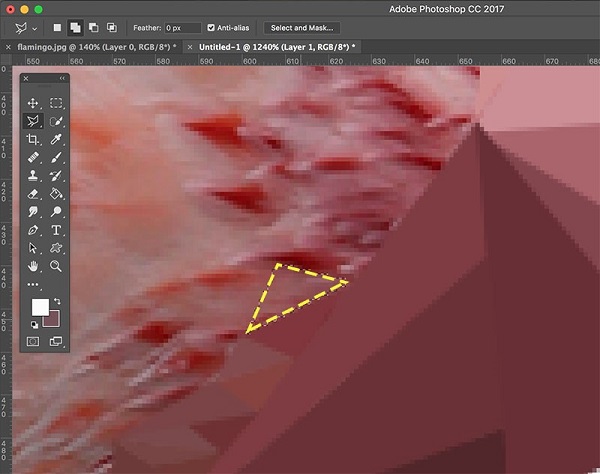Switch to Untitled-1 document tab
The image size is (600, 474).
[x=277, y=47]
